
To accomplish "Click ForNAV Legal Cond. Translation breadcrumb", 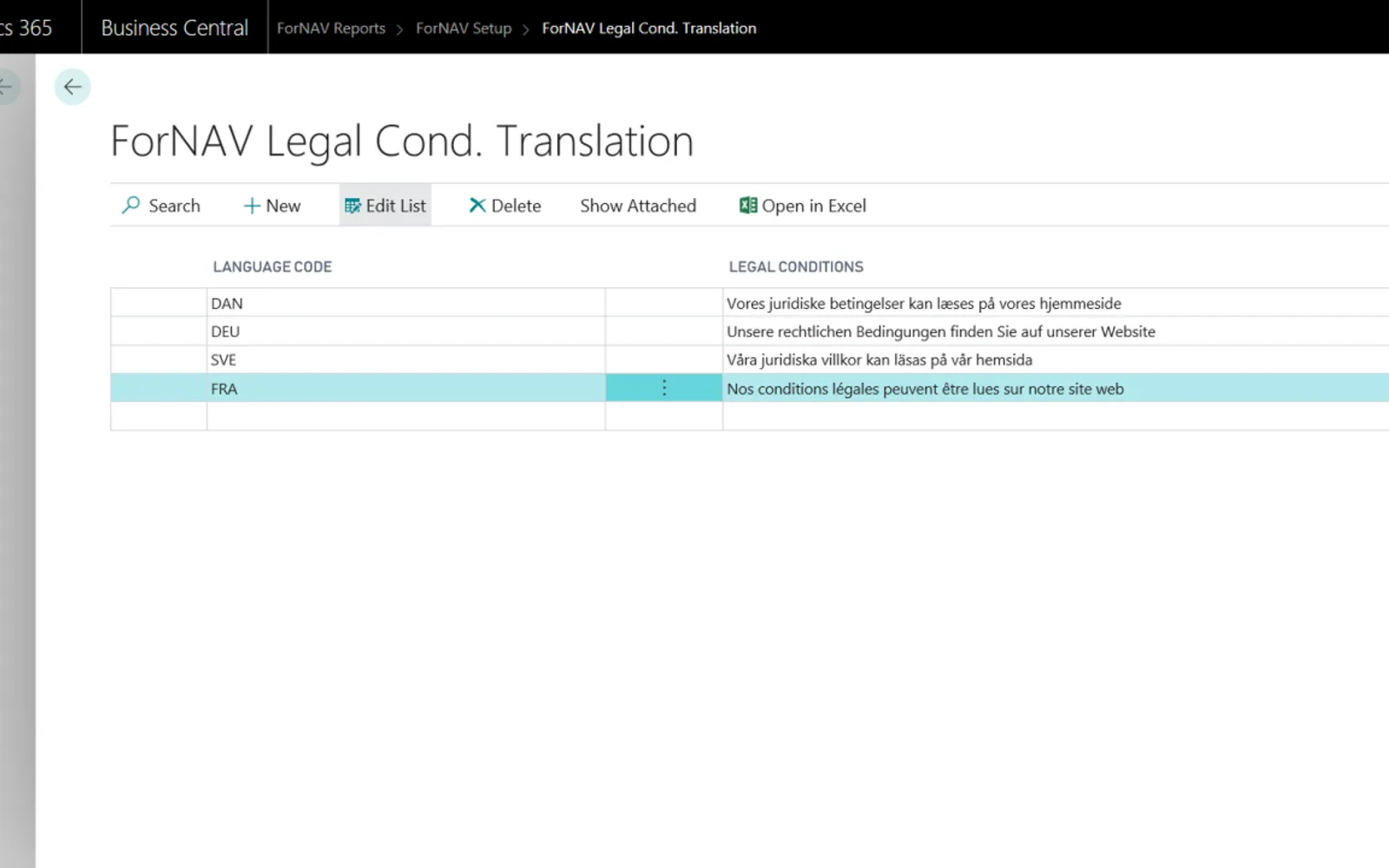I will tap(649, 28).
